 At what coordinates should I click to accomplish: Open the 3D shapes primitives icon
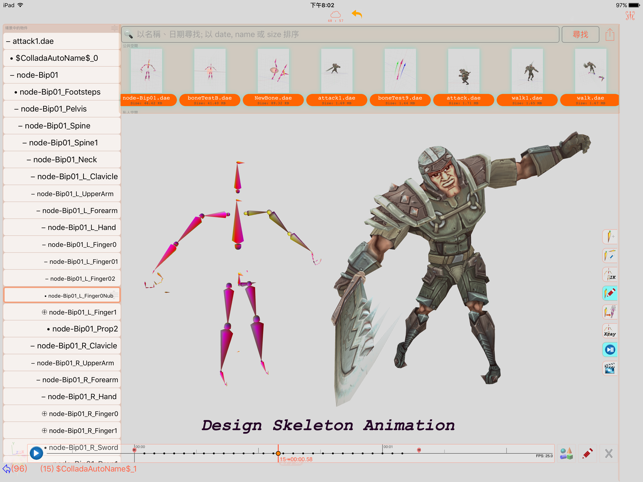[566, 453]
